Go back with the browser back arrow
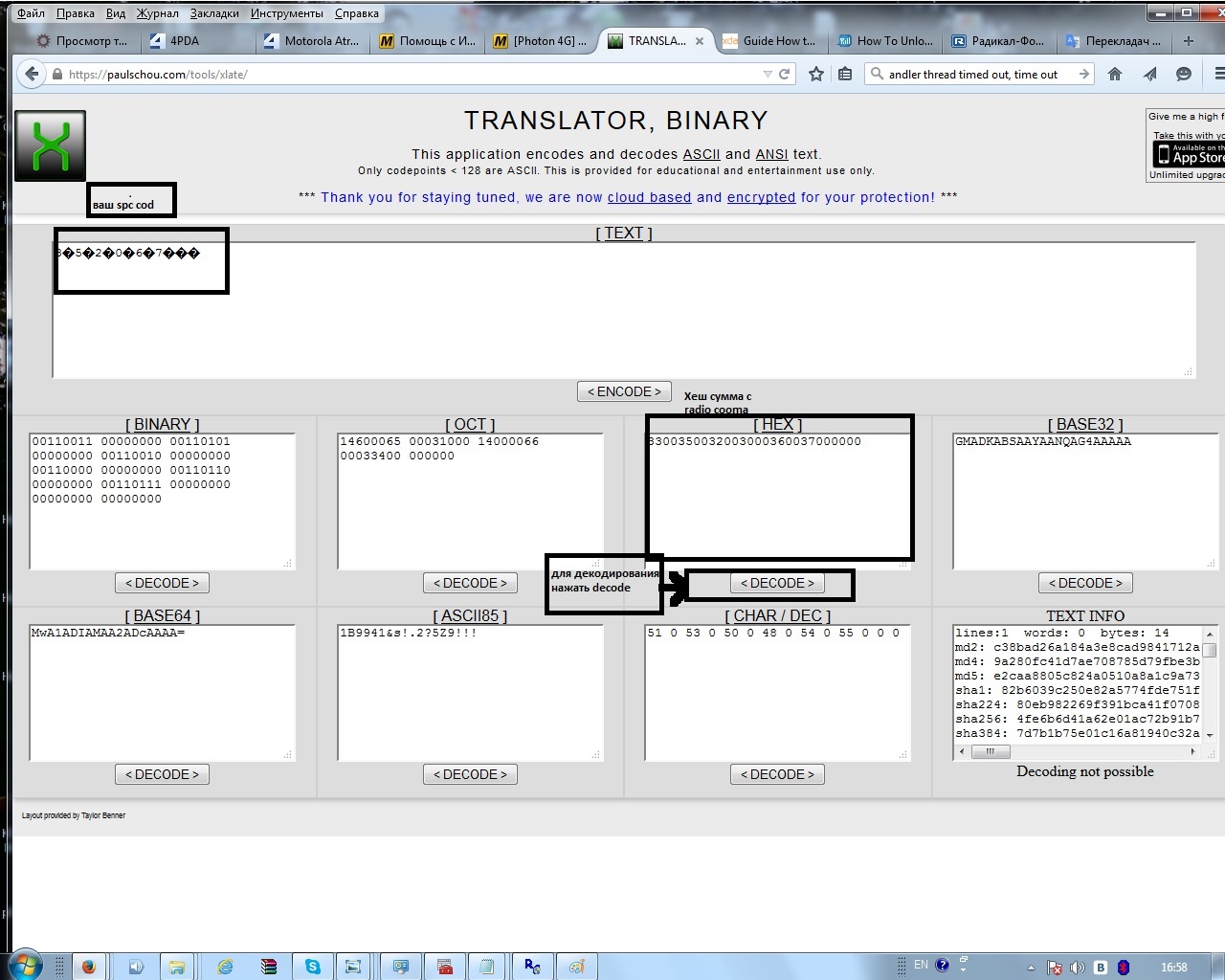 coord(32,74)
